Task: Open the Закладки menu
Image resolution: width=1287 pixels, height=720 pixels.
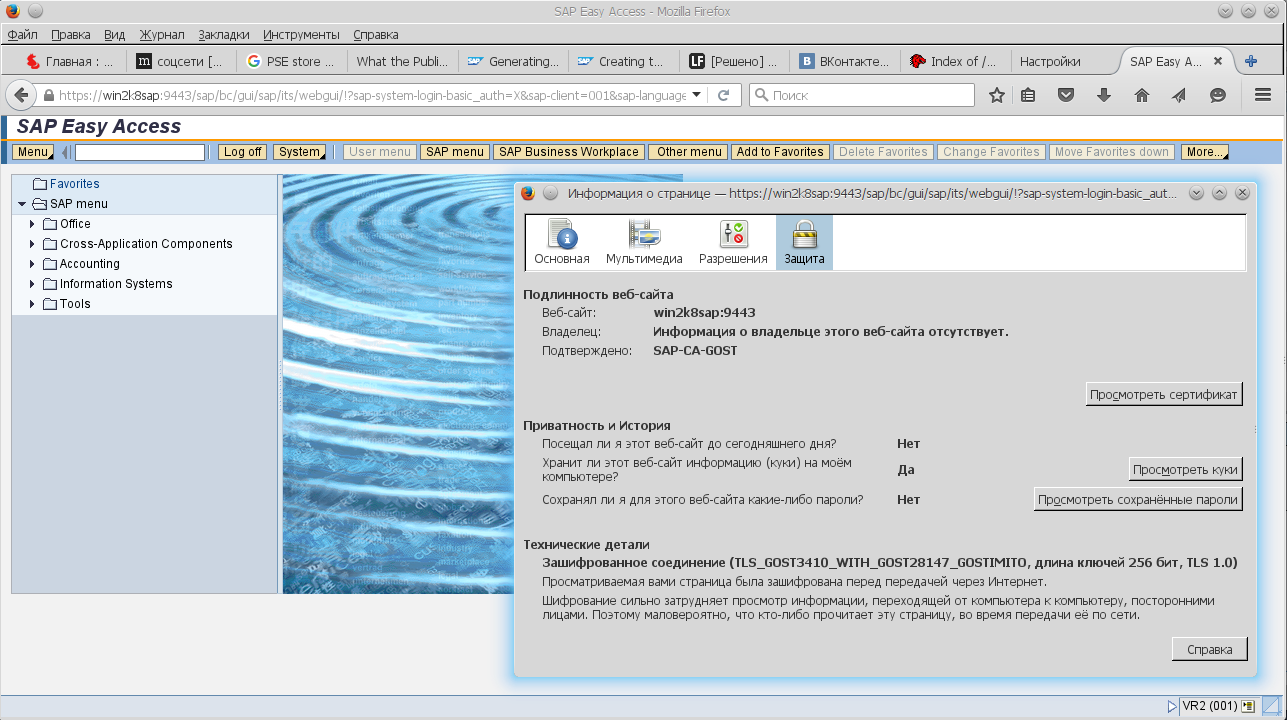Action: tap(225, 34)
